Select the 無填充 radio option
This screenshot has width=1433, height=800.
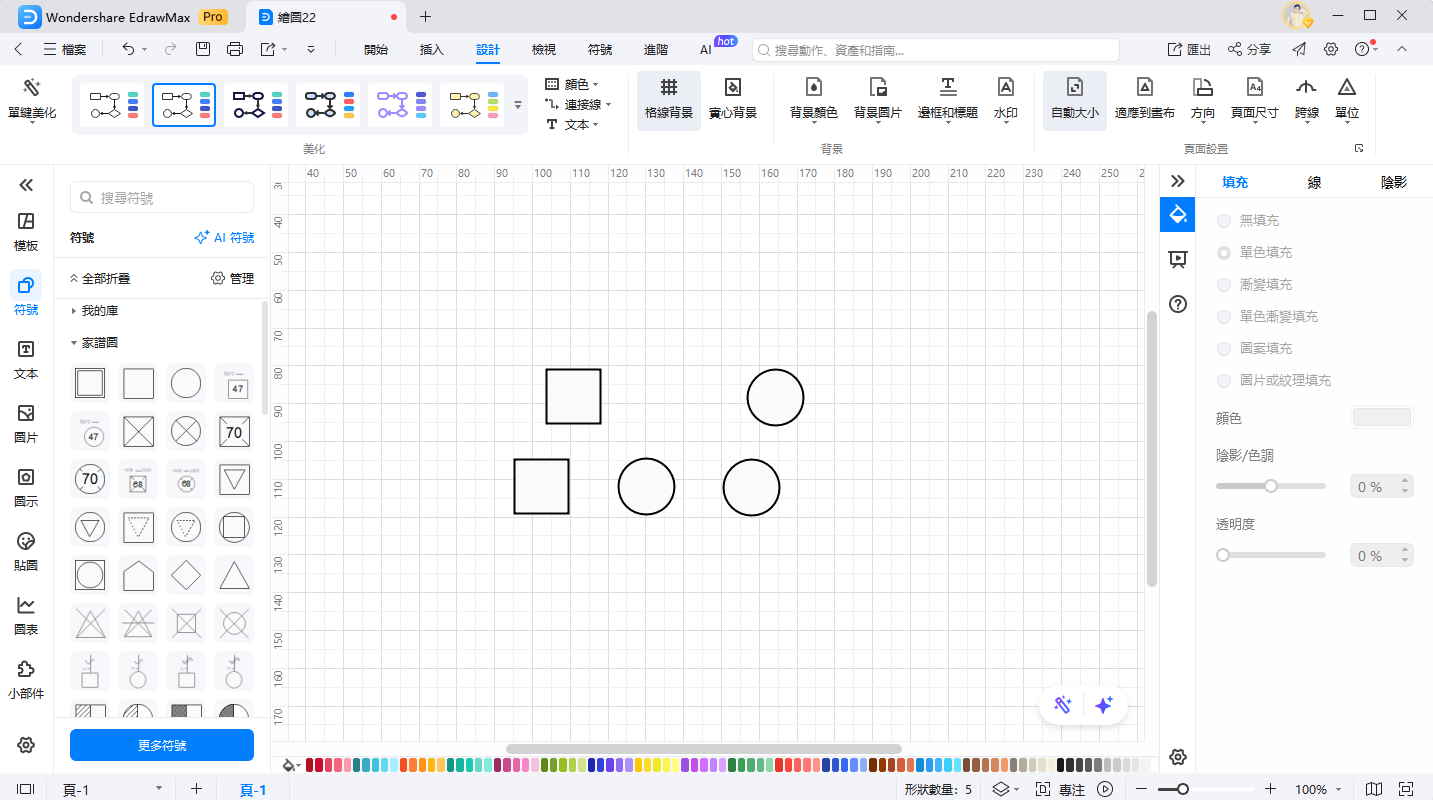(1224, 220)
